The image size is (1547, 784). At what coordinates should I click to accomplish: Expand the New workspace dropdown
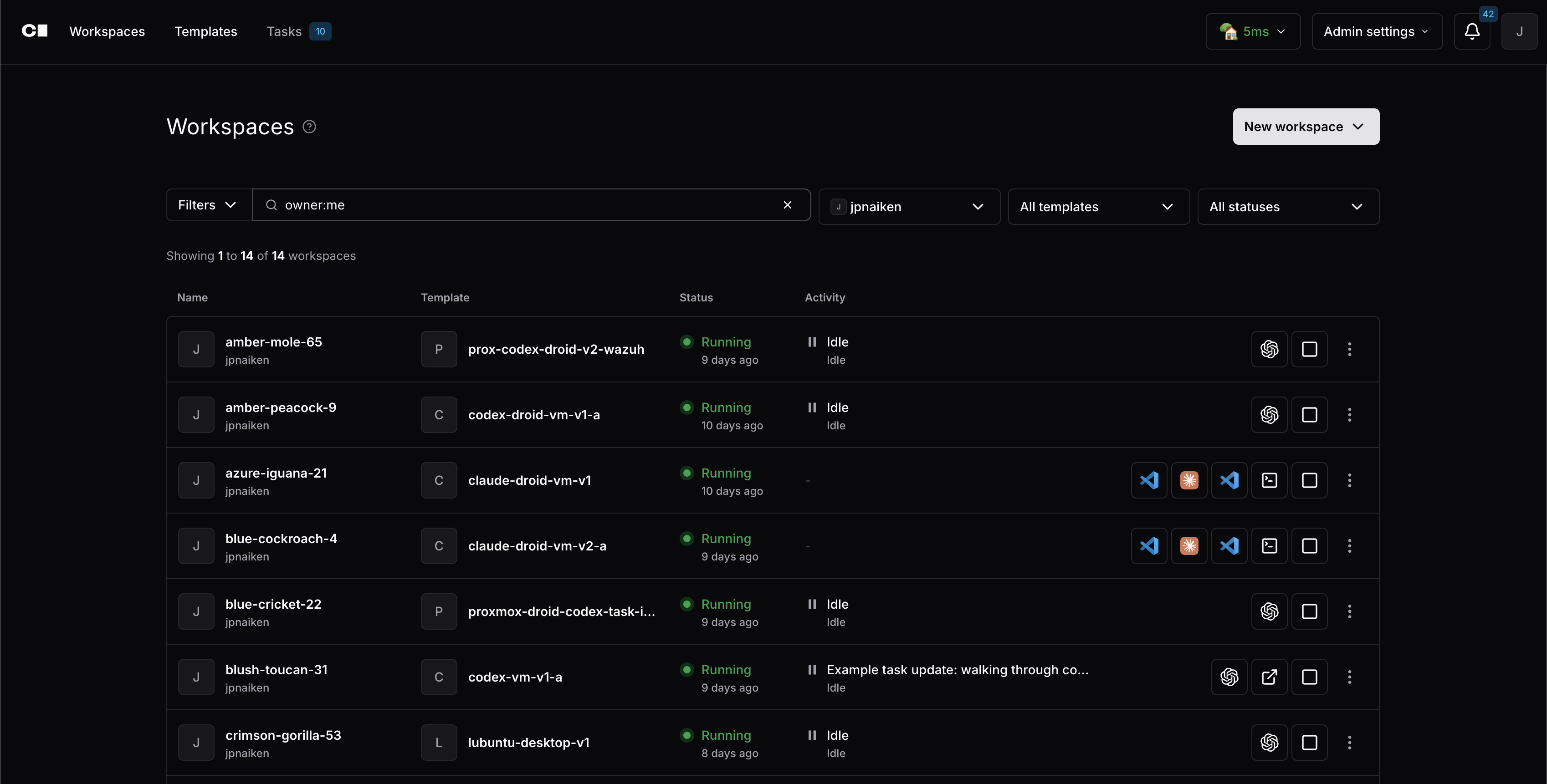coord(1306,126)
